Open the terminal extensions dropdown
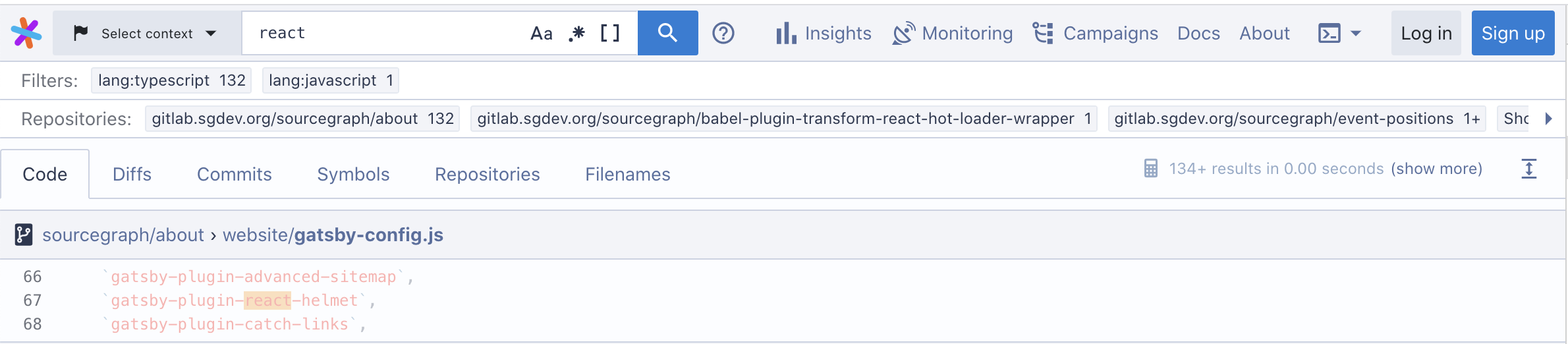 coord(1339,33)
